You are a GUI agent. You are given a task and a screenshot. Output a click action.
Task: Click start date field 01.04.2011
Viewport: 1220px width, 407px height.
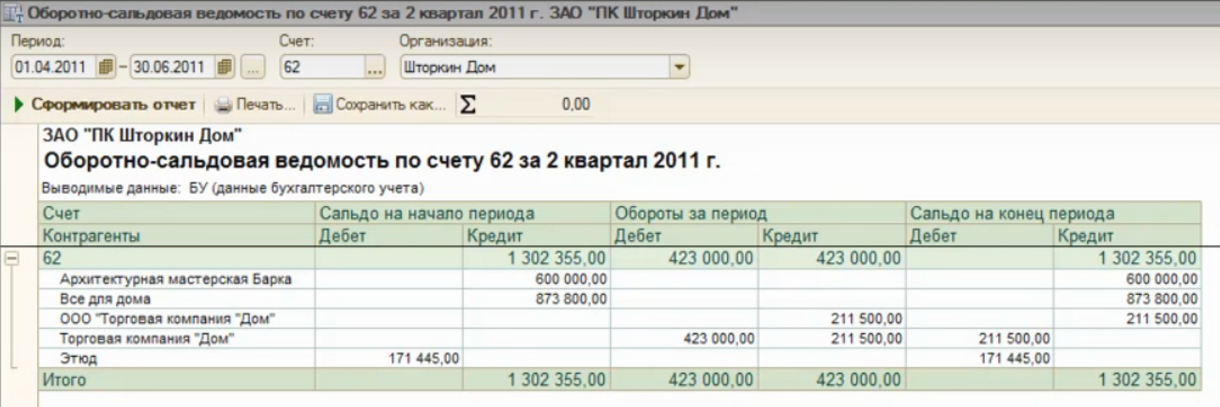[x=54, y=68]
